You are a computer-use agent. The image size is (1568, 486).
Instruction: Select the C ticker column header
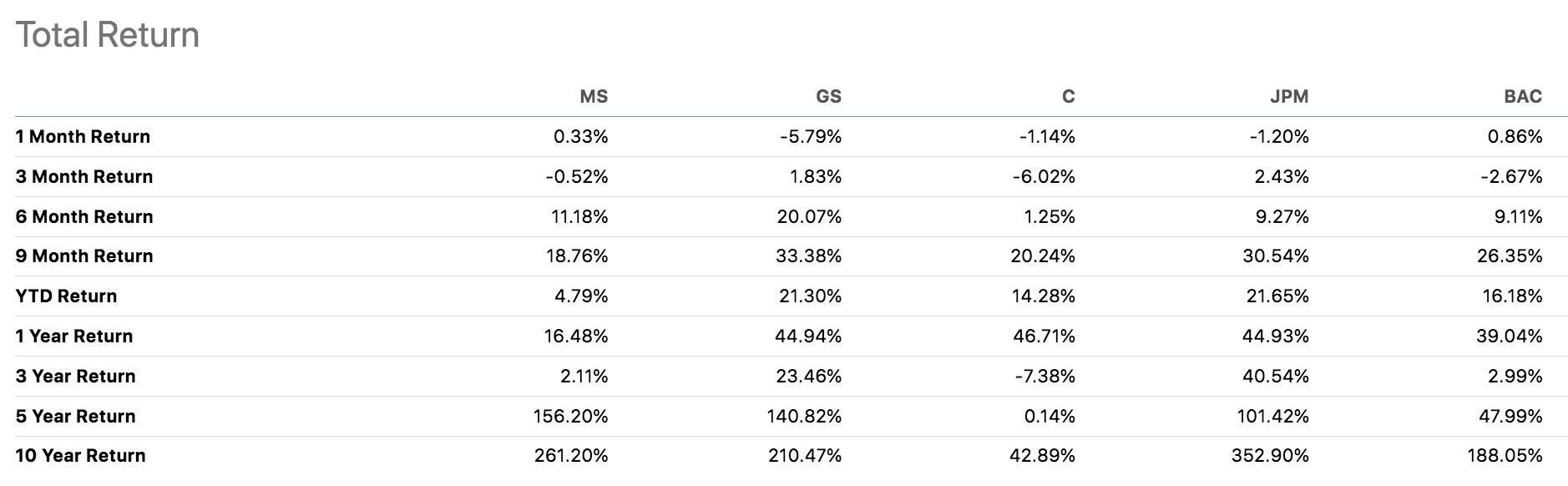click(x=1068, y=97)
